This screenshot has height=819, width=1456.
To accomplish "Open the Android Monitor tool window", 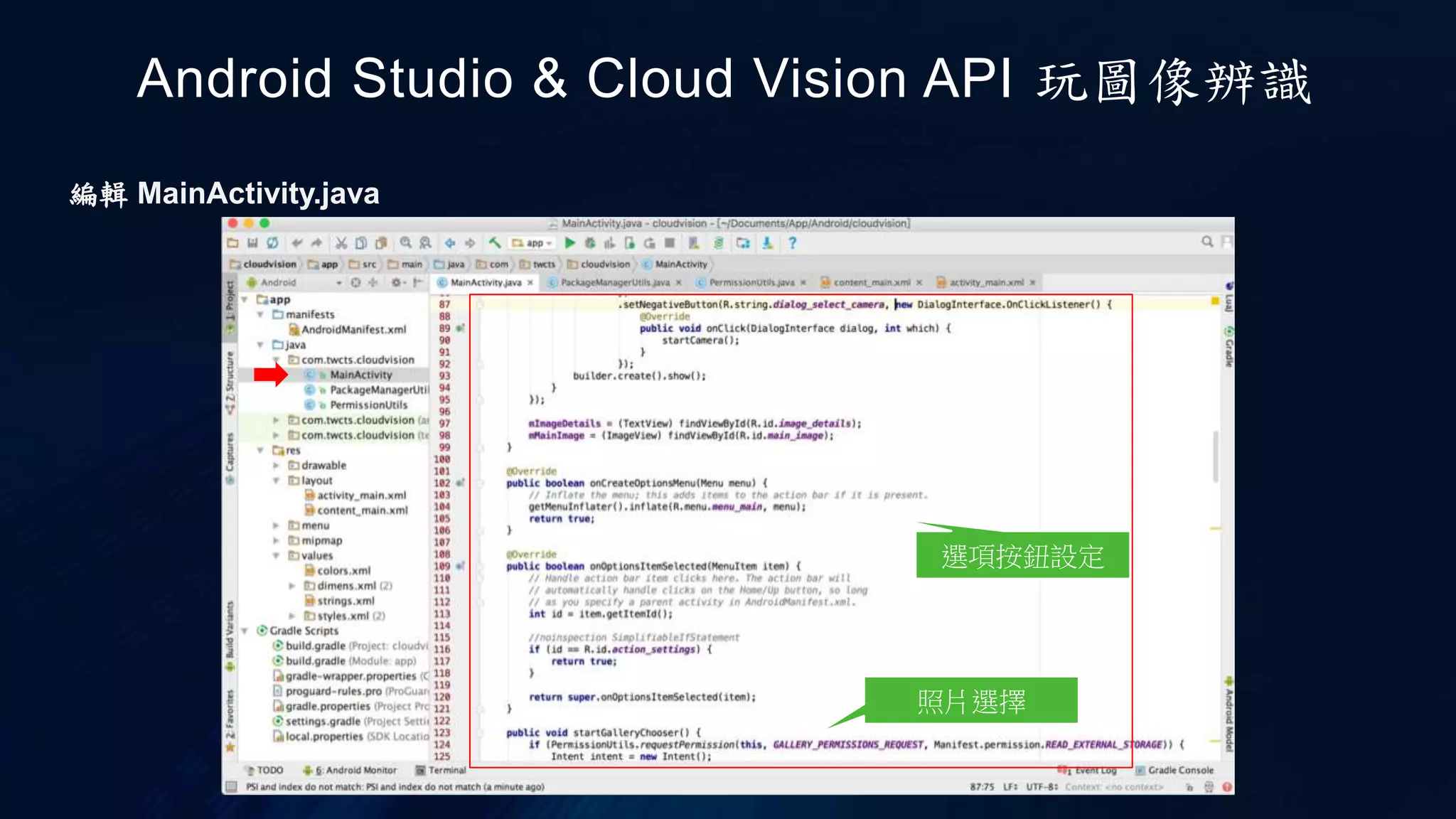I will tap(350, 771).
